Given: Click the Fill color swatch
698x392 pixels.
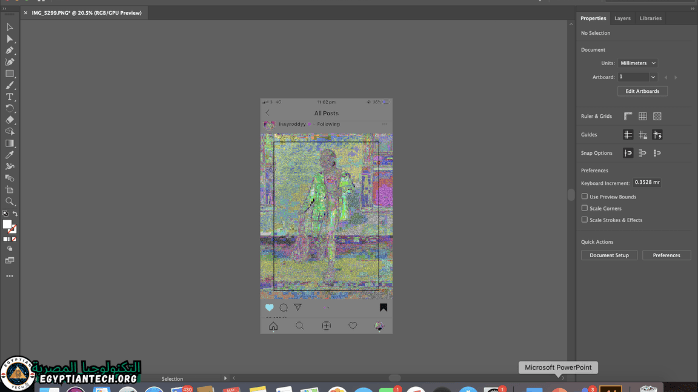Looking at the screenshot, I should pyautogui.click(x=7, y=224).
